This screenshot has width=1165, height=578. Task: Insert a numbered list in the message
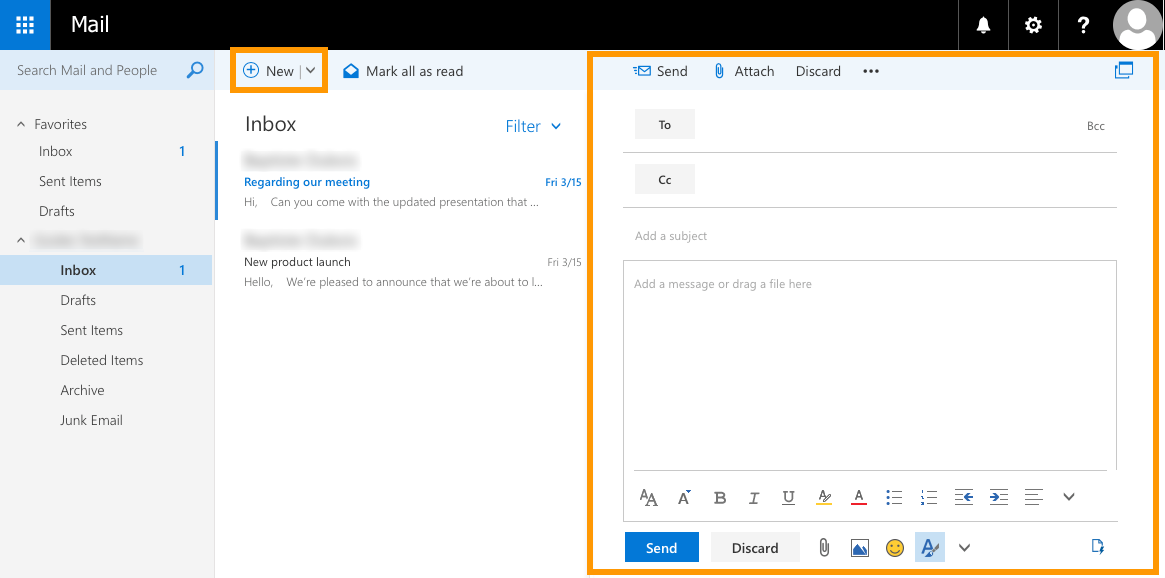(x=929, y=497)
